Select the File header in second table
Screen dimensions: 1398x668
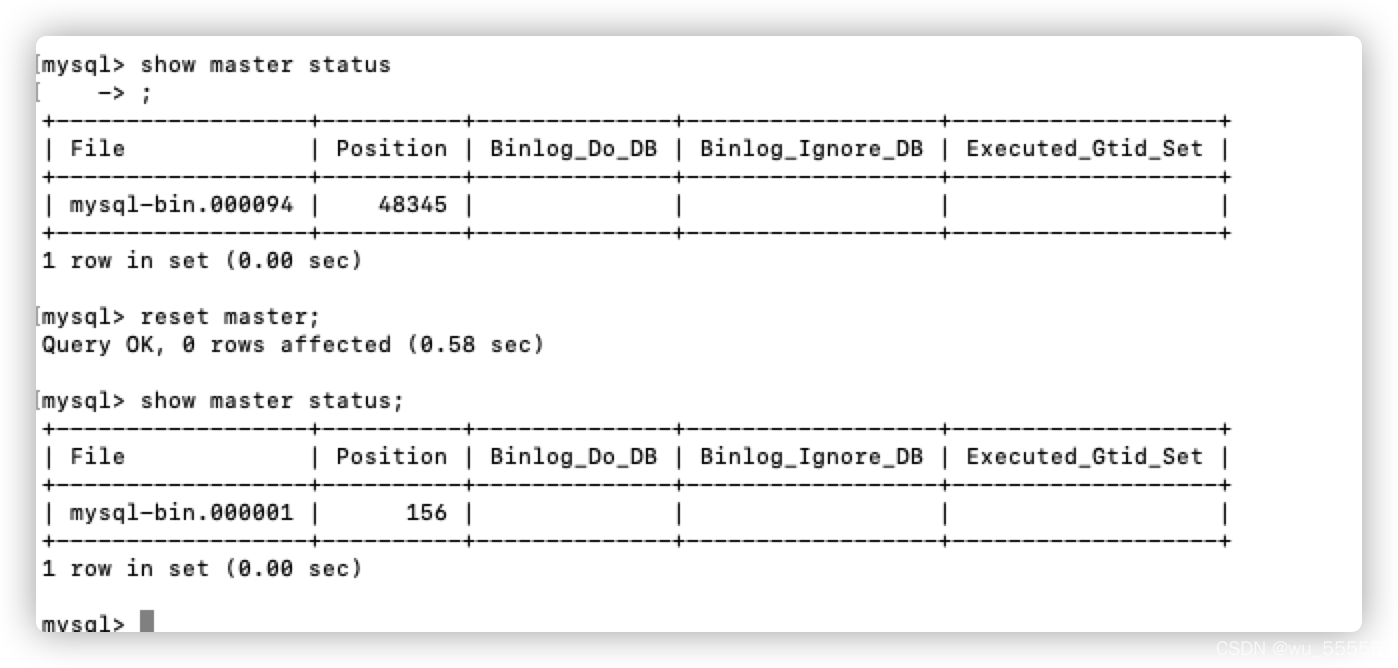(97, 457)
